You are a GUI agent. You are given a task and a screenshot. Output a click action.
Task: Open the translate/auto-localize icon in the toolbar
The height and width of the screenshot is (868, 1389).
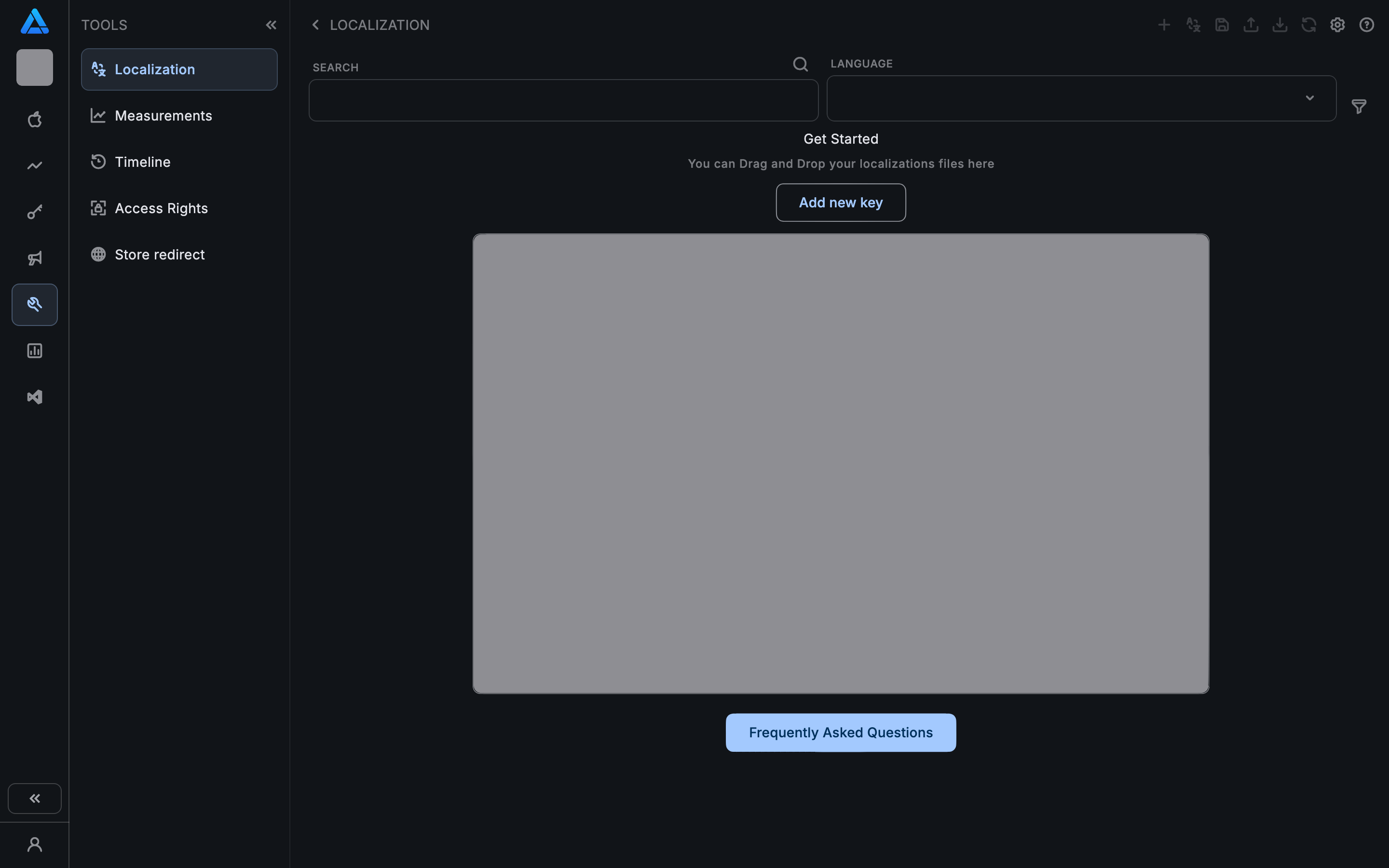click(x=1192, y=25)
